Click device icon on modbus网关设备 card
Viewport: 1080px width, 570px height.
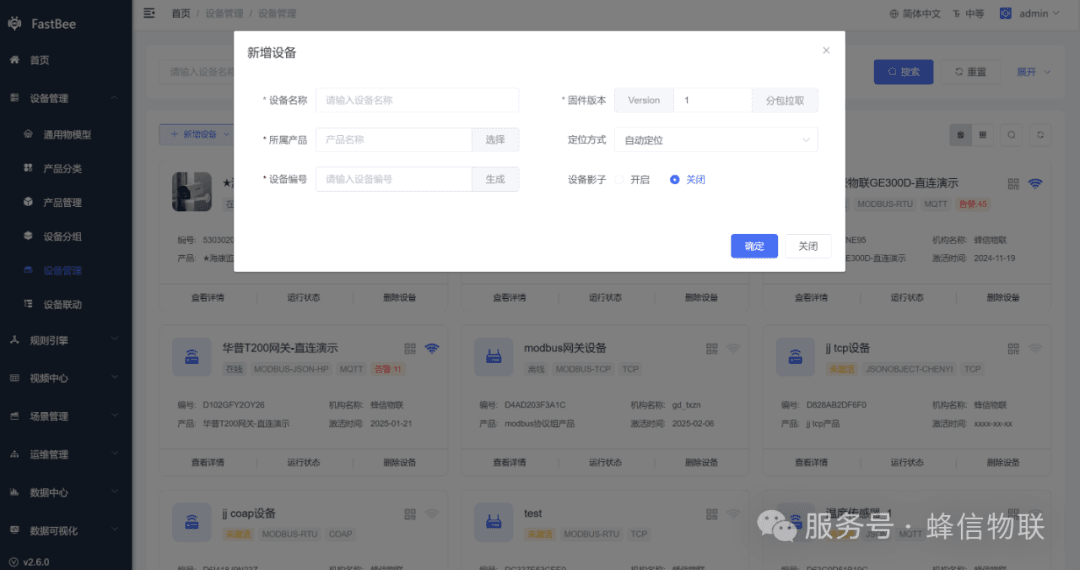[x=493, y=357]
